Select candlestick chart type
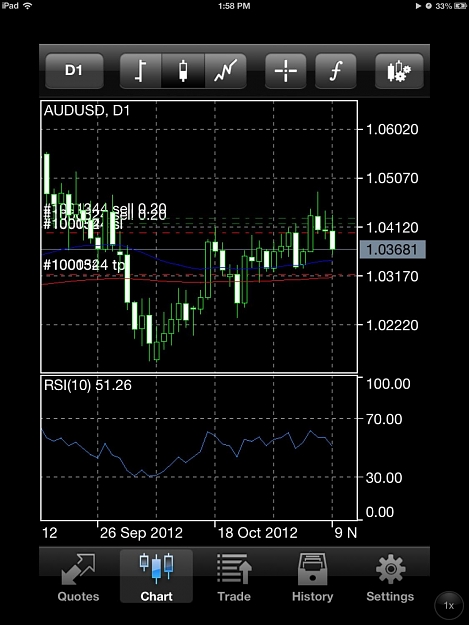Image resolution: width=469 pixels, height=625 pixels. tap(183, 71)
